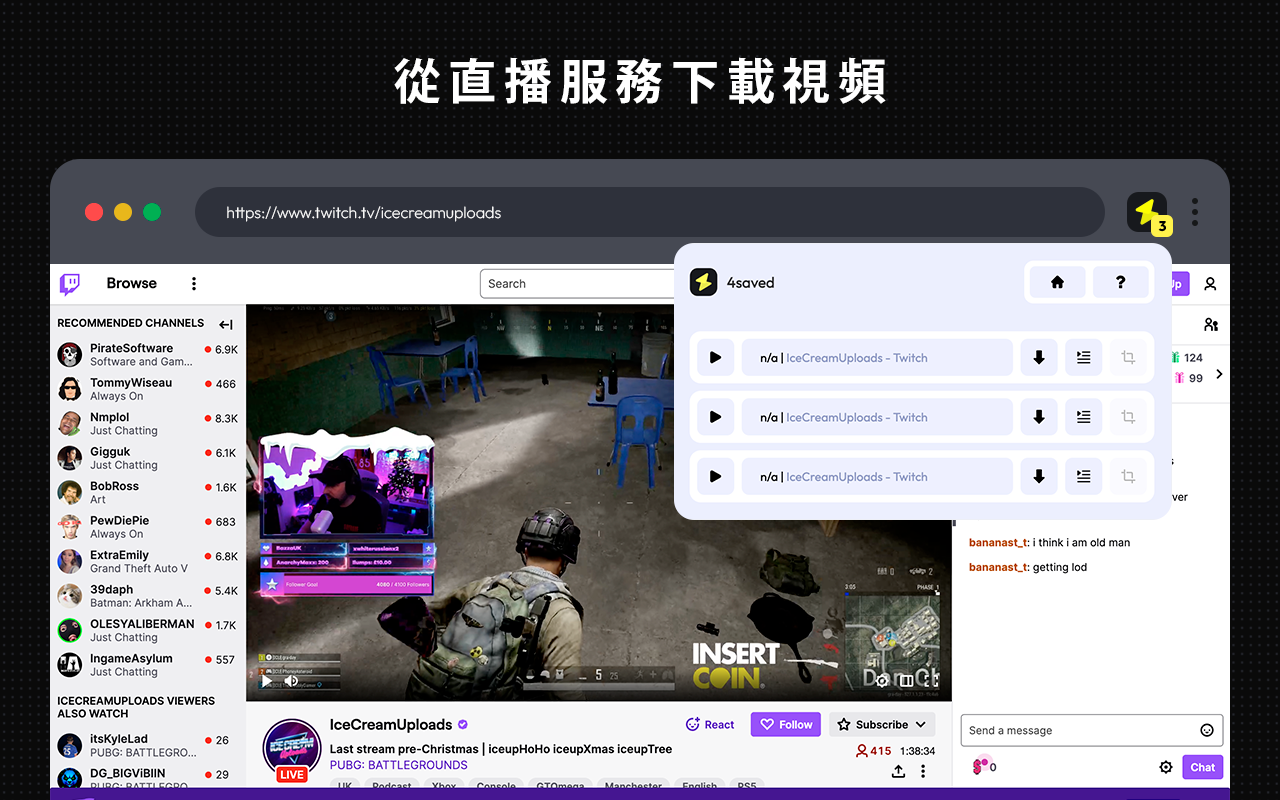Click the channel points icon
Image resolution: width=1280 pixels, height=800 pixels.
click(980, 766)
